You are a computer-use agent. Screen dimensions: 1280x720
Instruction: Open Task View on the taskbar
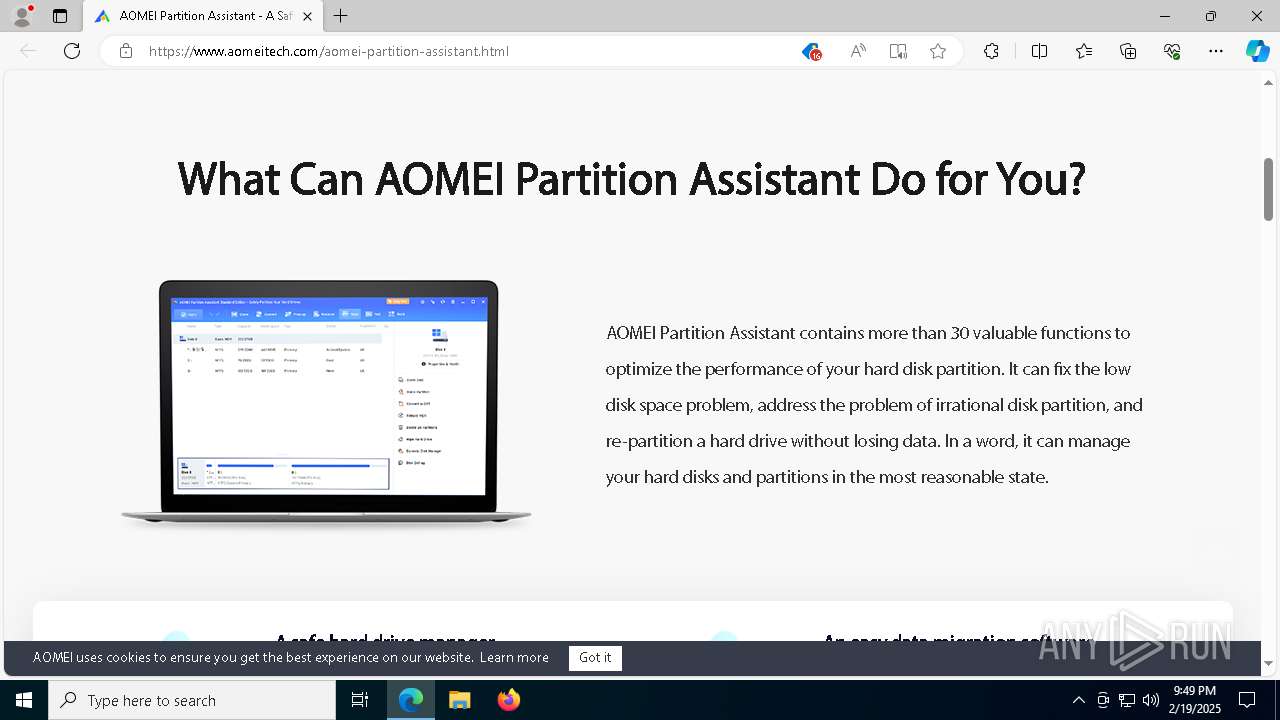(360, 700)
